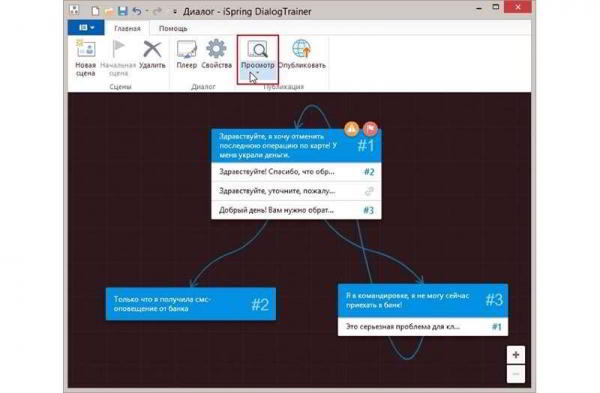Click the red flag marker on scene #1
600x393 pixels.
(370, 129)
